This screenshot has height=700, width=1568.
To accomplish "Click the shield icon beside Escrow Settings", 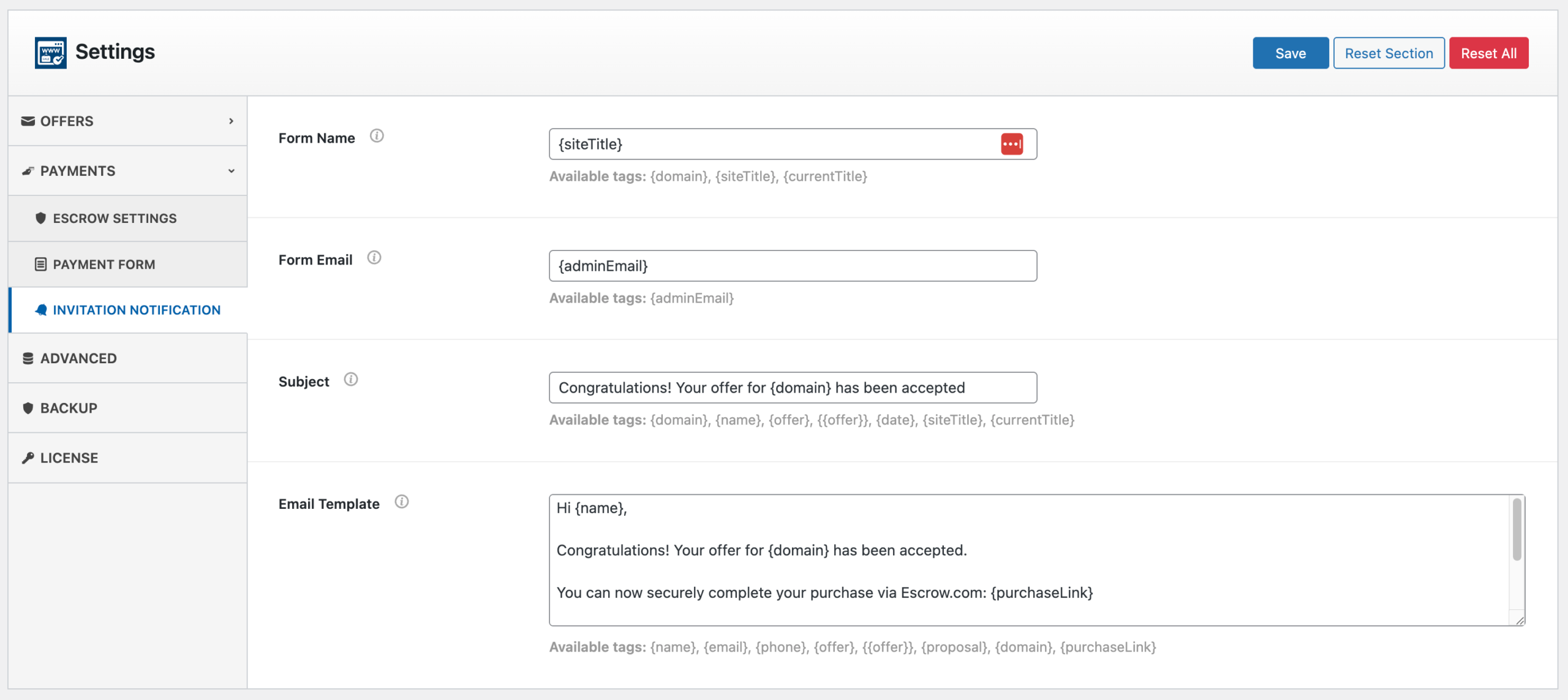I will tap(40, 219).
